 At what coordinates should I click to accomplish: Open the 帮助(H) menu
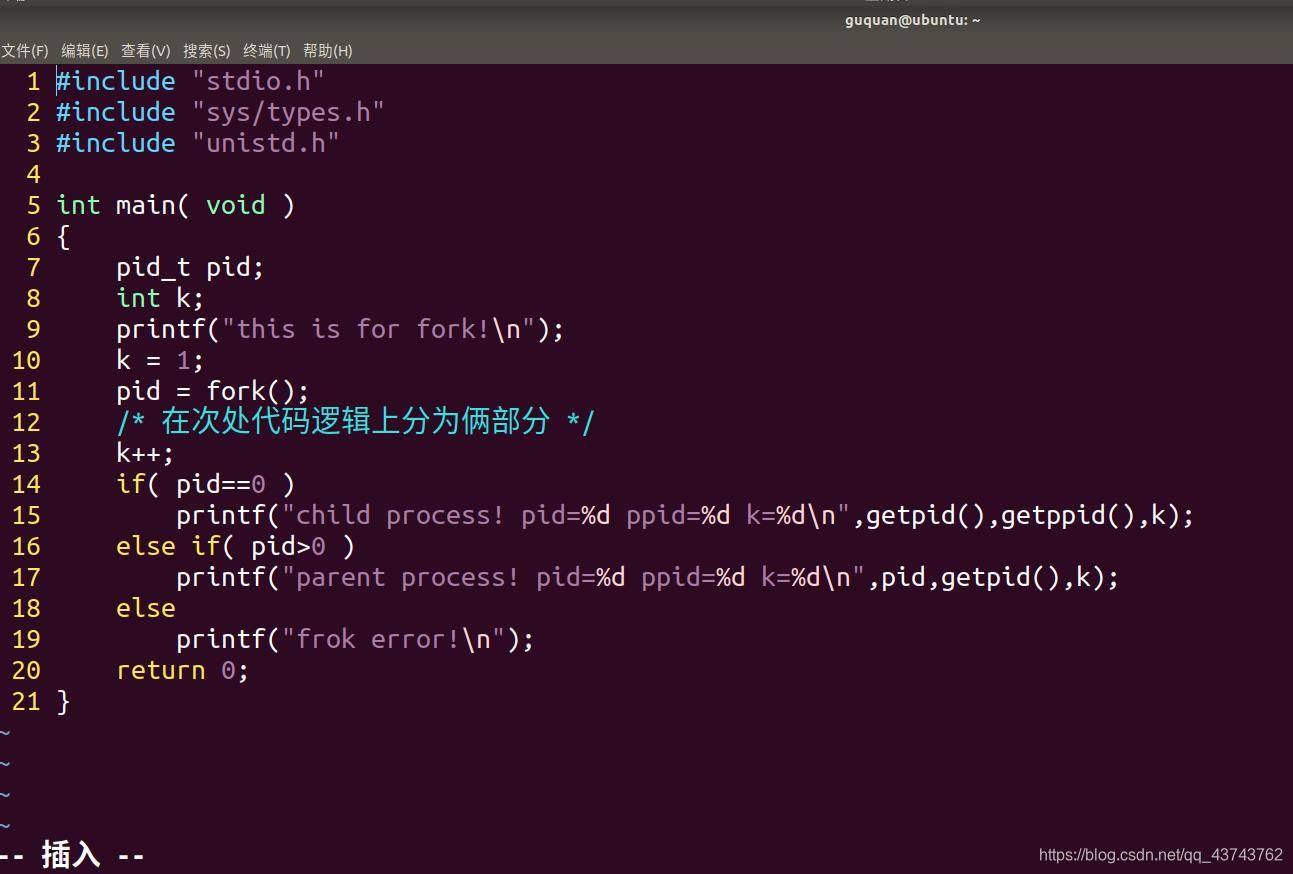point(328,50)
